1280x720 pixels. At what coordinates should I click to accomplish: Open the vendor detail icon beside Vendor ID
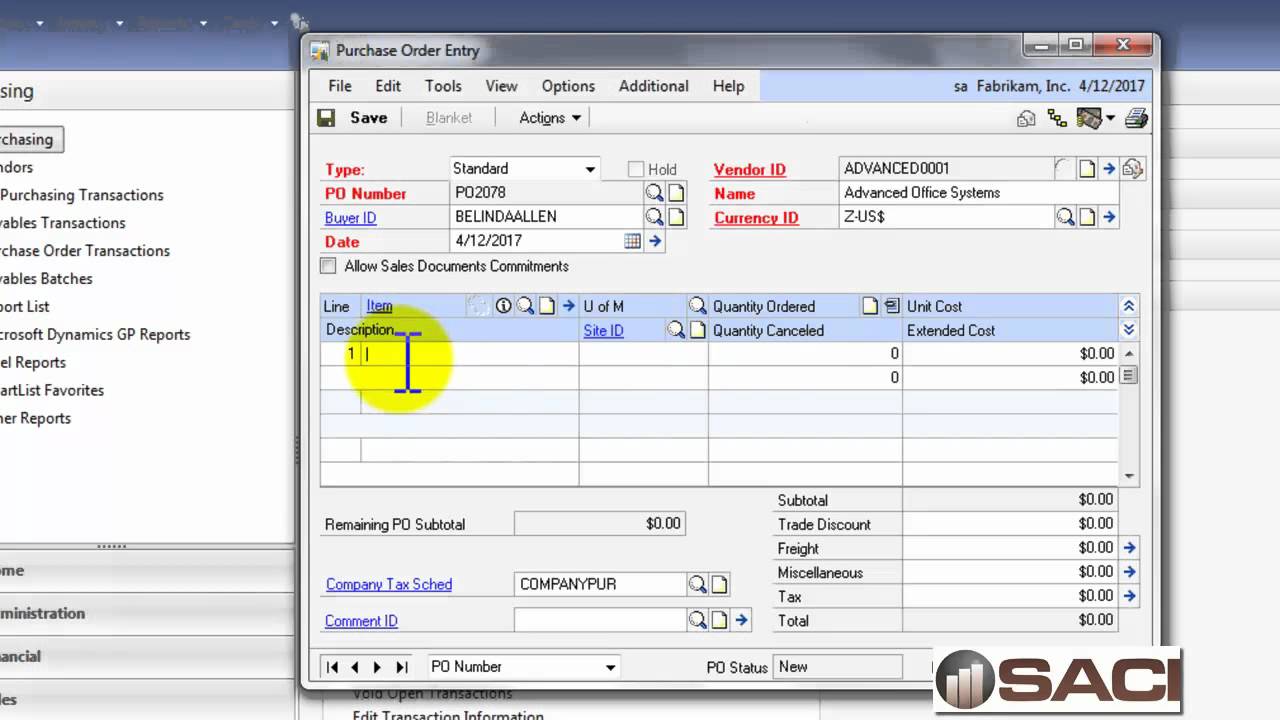(x=1132, y=169)
